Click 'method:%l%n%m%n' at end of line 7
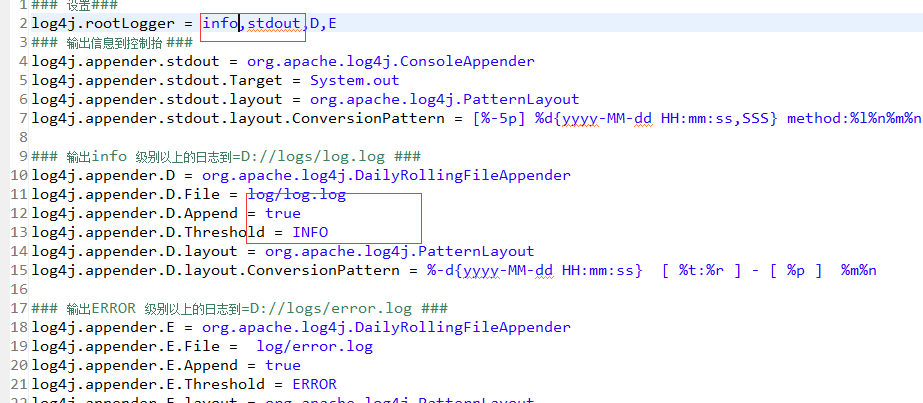 tap(854, 118)
